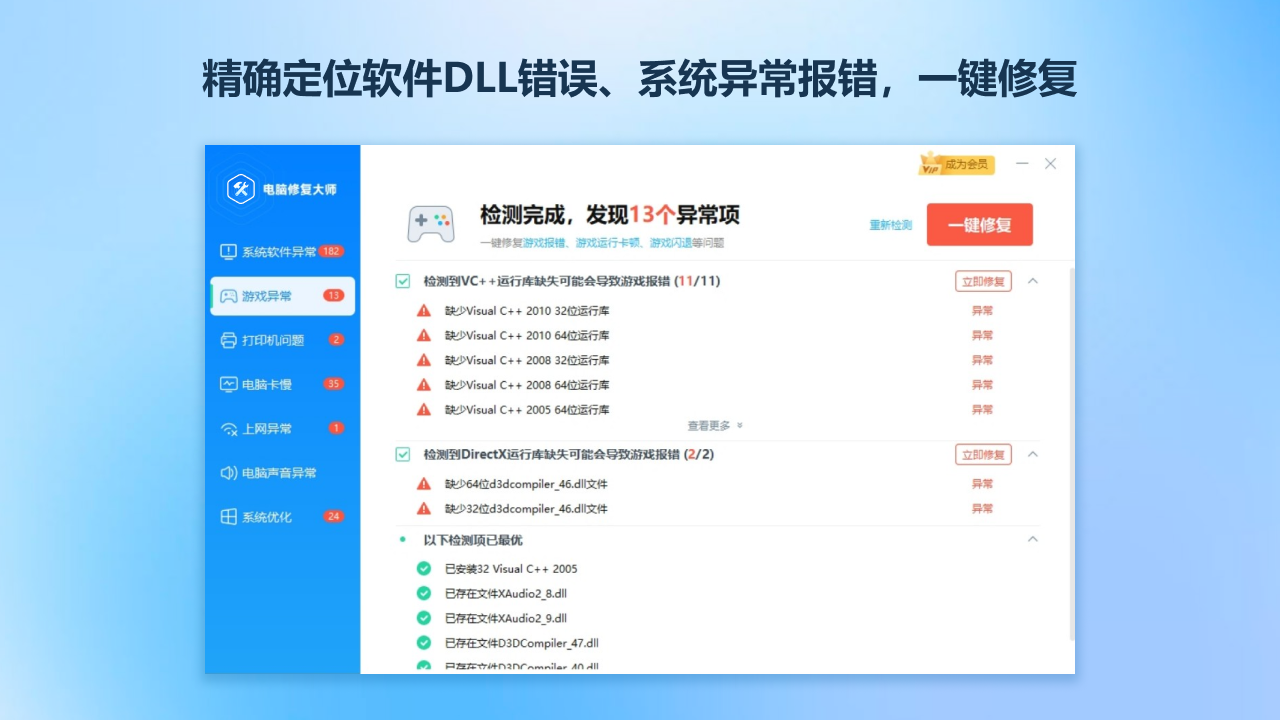Click the 电脑声音异常 speaker icon
Screen dimensions: 1280x720
pyautogui.click(x=228, y=473)
